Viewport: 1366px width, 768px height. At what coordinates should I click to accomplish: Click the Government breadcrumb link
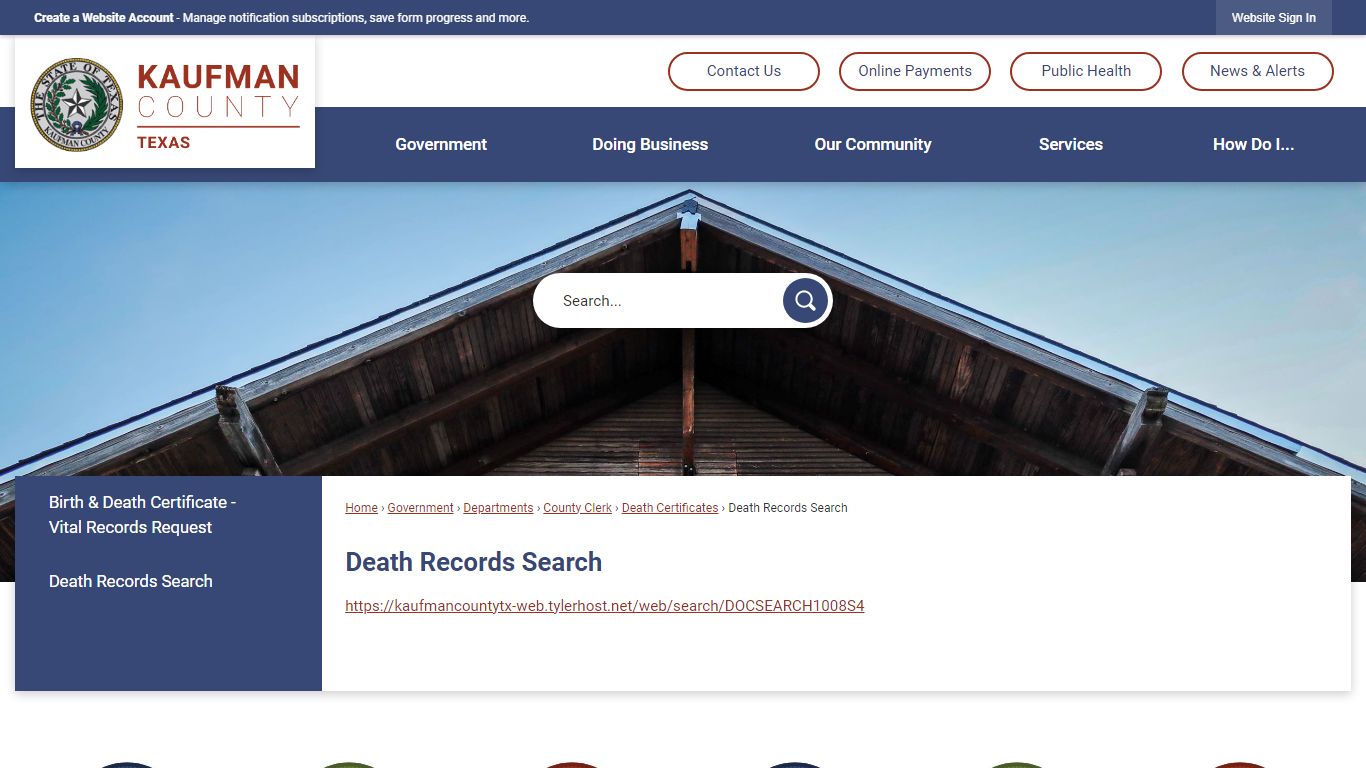pos(420,508)
